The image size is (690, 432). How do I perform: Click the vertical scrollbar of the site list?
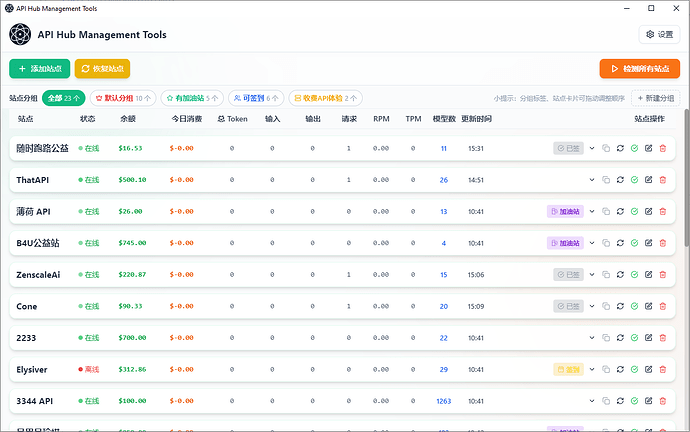click(686, 177)
